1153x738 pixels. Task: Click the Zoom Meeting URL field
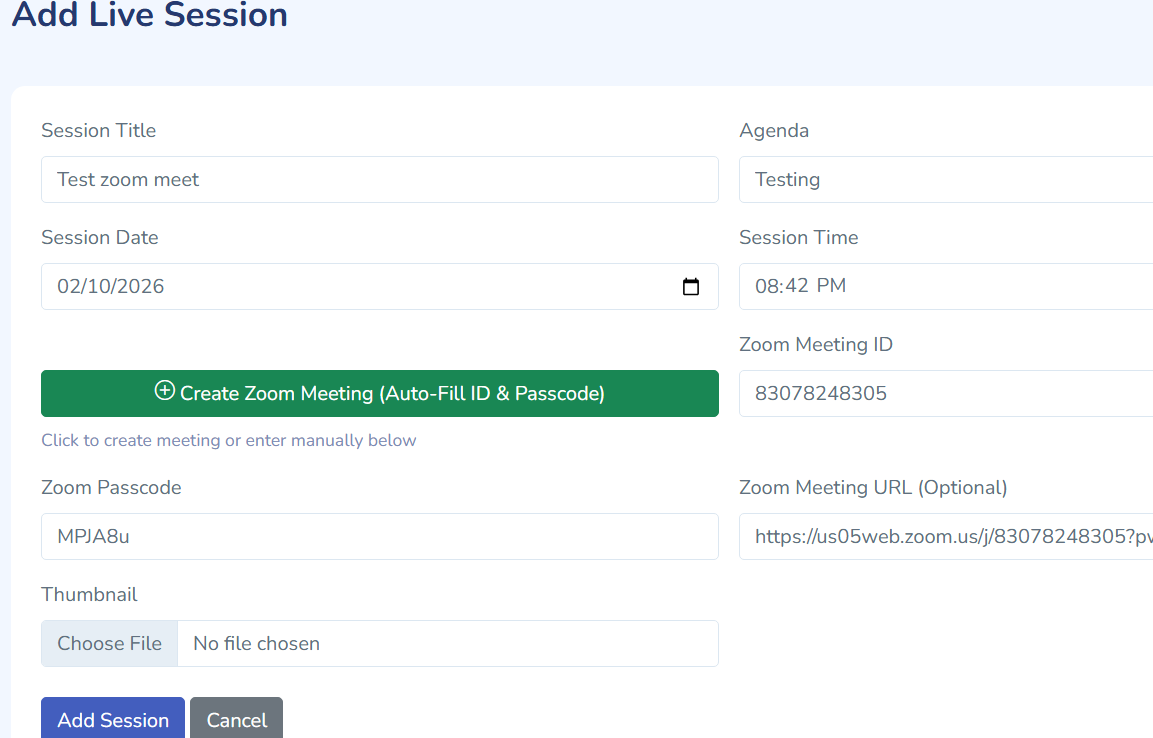coord(945,537)
